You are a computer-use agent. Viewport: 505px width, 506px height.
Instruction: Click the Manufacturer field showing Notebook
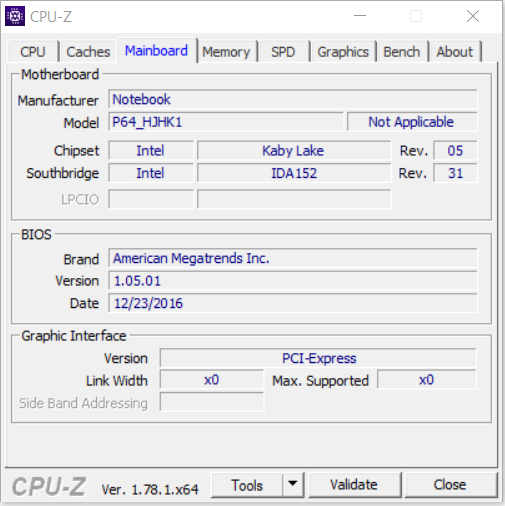click(293, 99)
